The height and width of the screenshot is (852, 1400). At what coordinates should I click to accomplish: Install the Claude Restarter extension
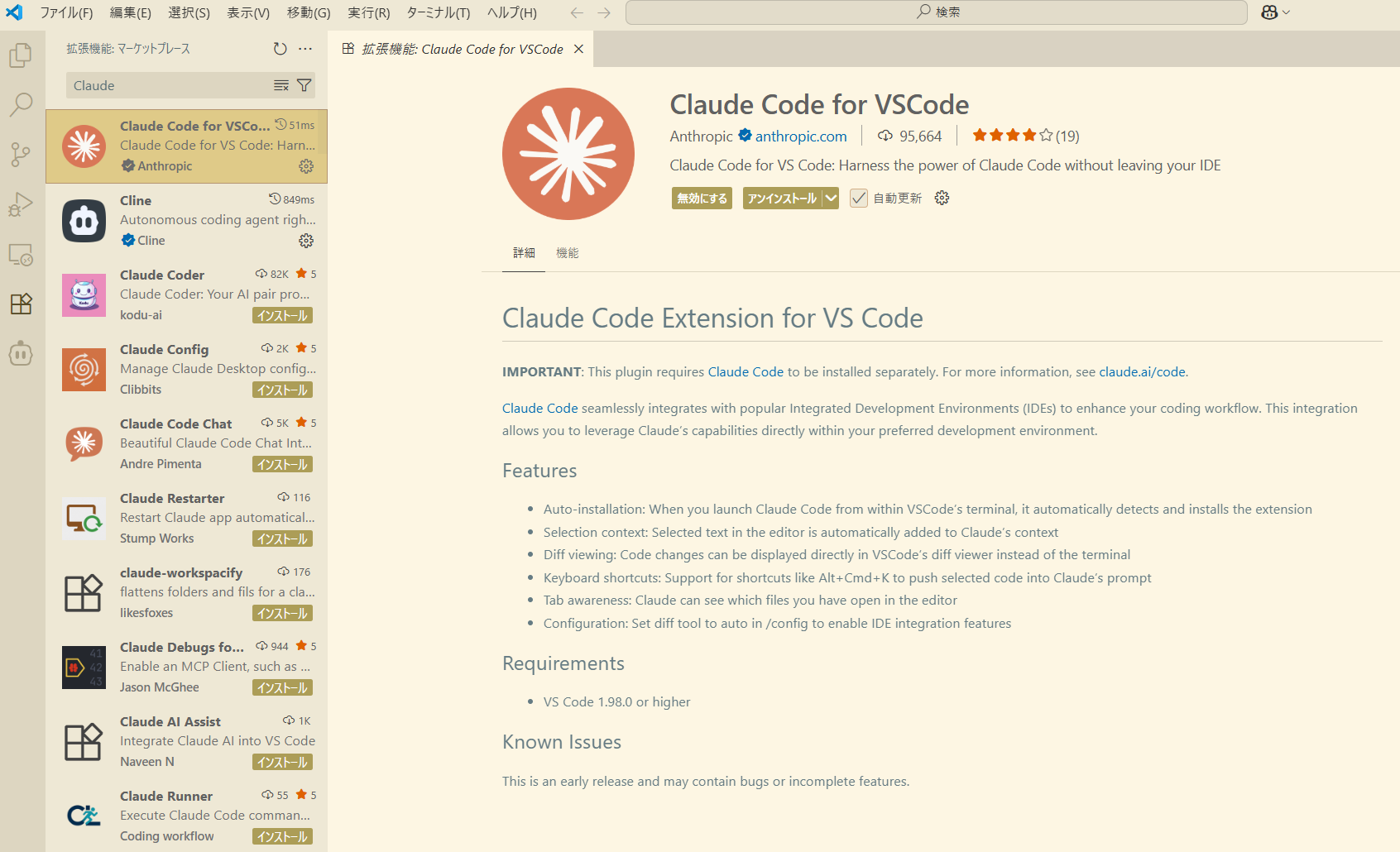pos(282,538)
